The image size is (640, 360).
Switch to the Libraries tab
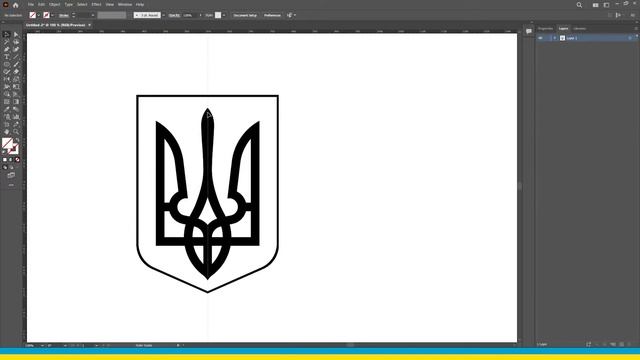579,29
